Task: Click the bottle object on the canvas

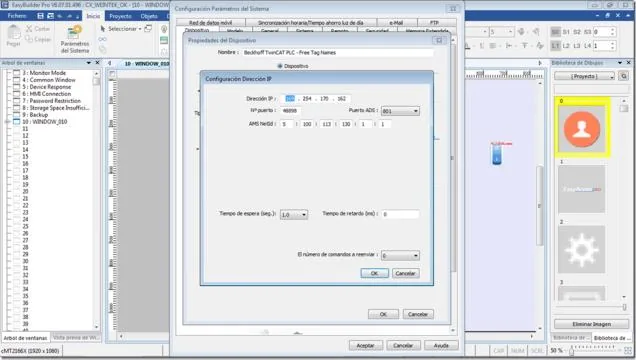Action: [x=497, y=154]
